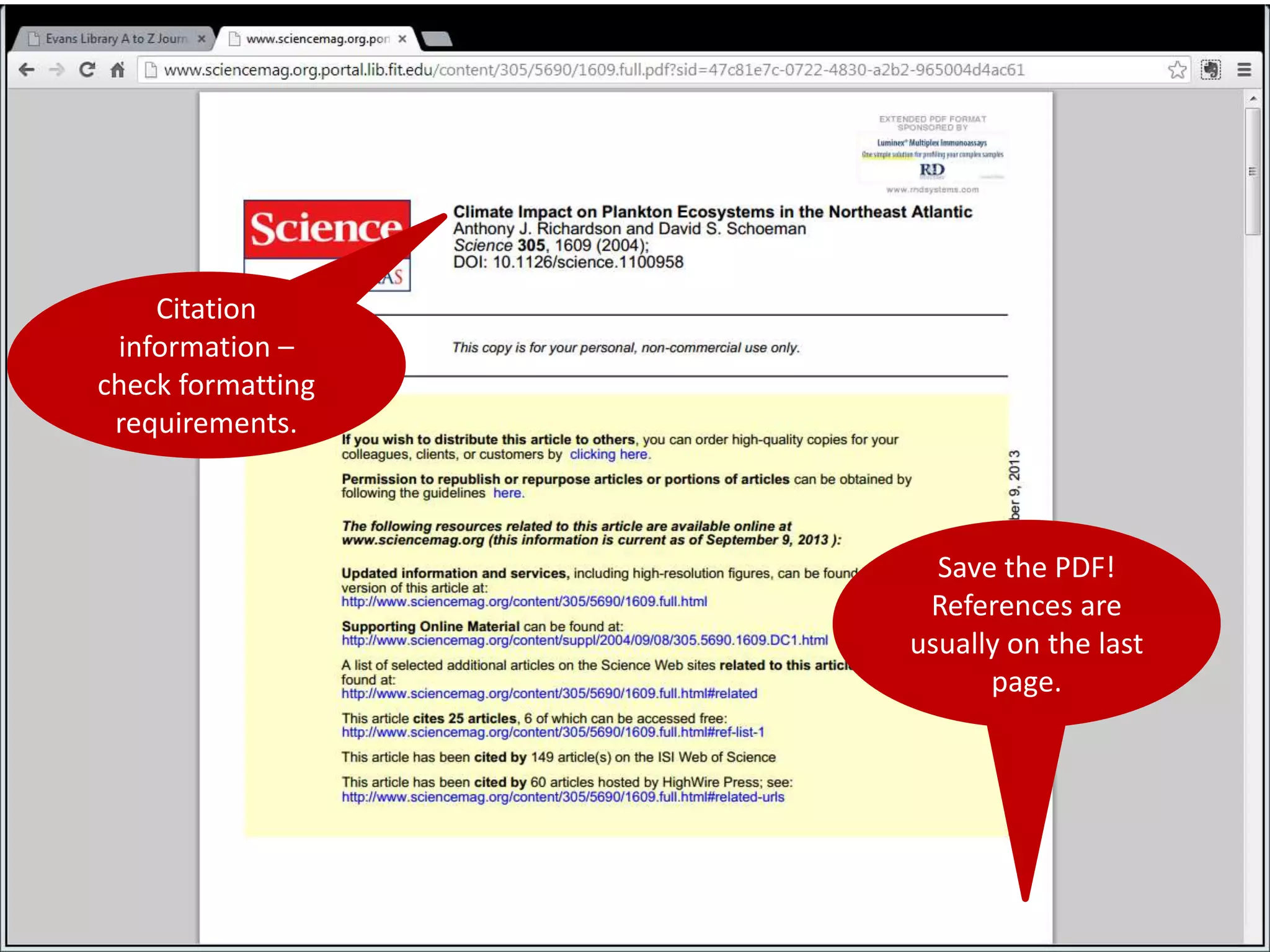Click the browser forward arrow
Image resolution: width=1270 pixels, height=952 pixels.
[56, 69]
